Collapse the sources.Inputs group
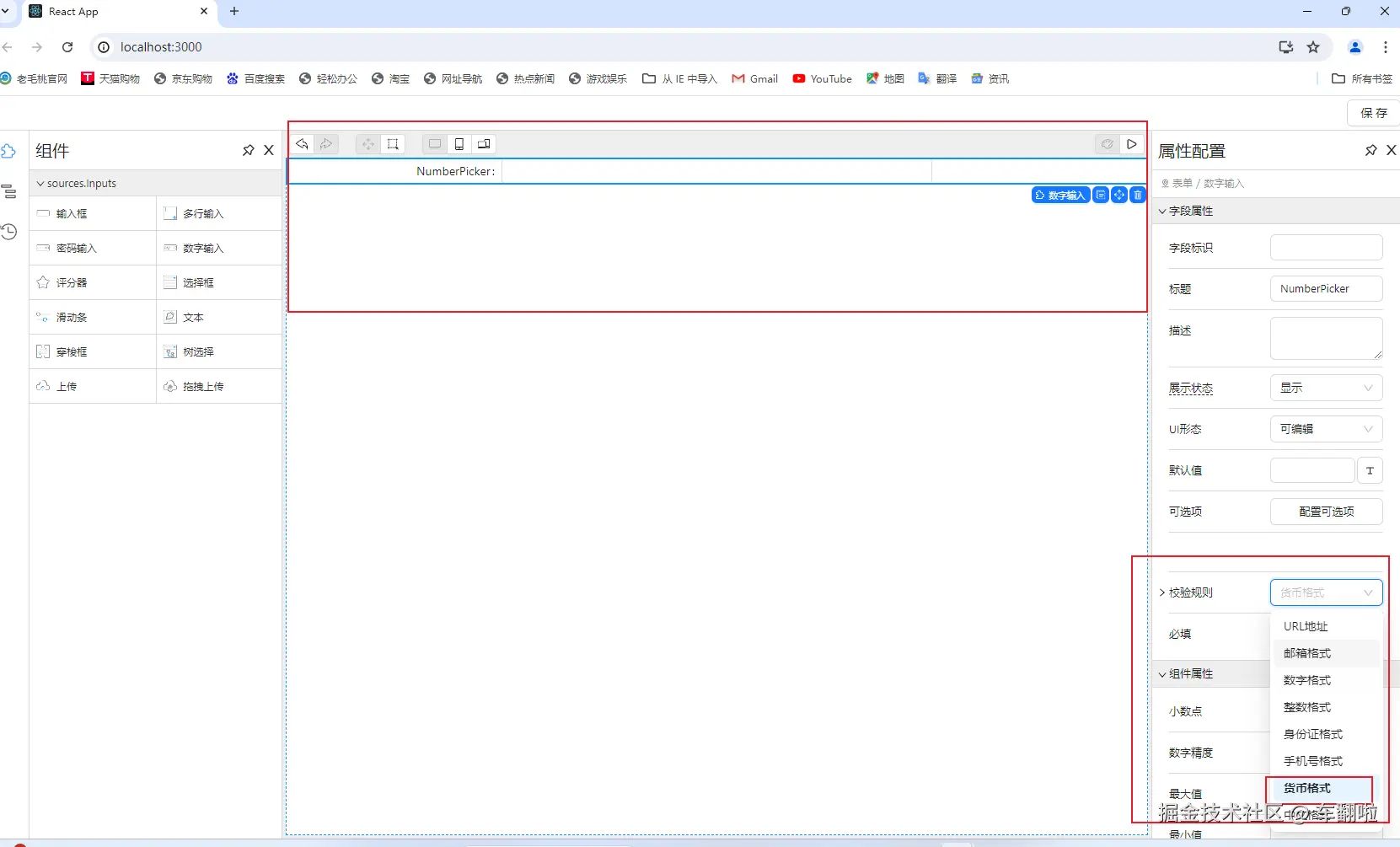The image size is (1400, 847). pos(40,183)
